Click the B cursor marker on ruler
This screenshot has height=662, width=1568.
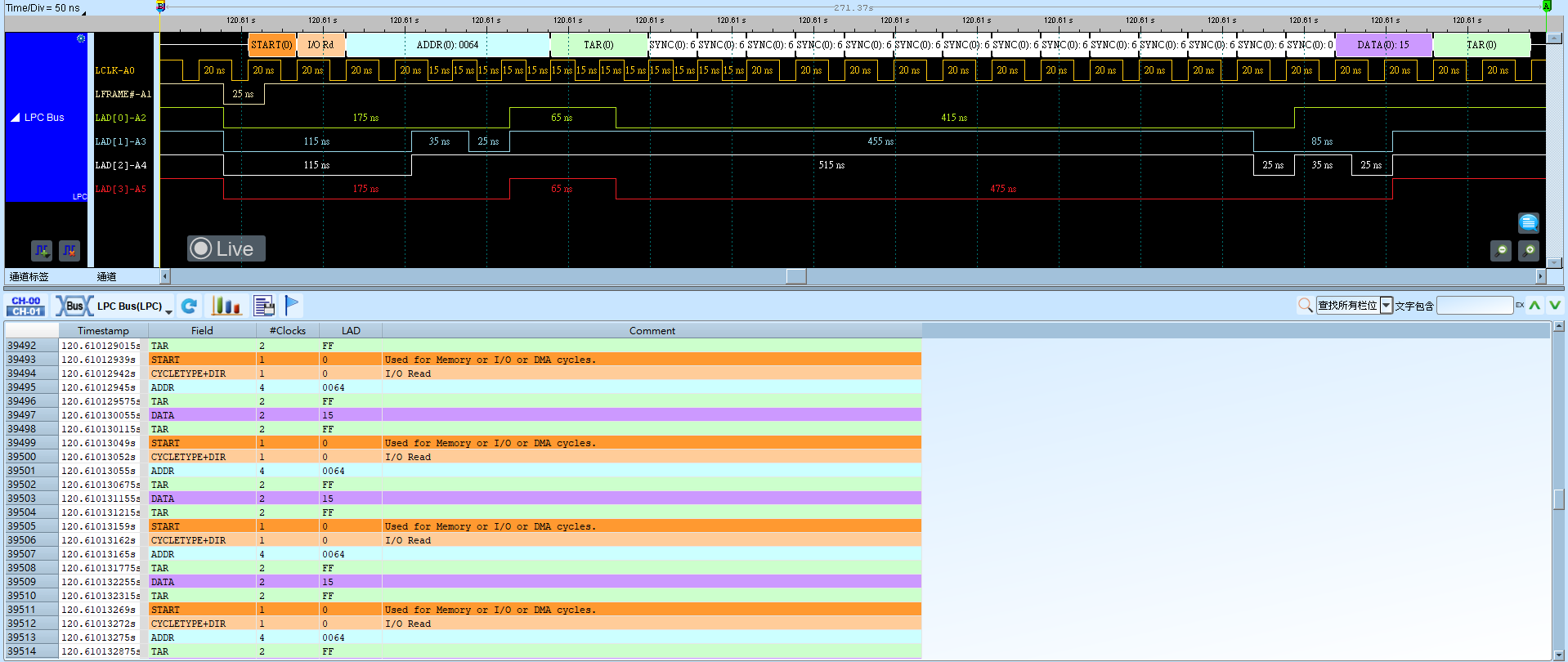click(161, 7)
